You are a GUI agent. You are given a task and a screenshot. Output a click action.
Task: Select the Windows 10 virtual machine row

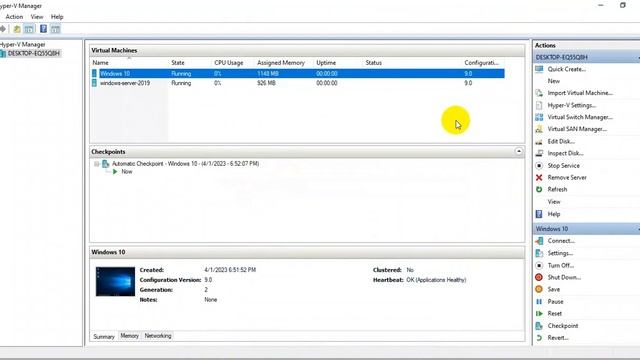click(x=298, y=73)
